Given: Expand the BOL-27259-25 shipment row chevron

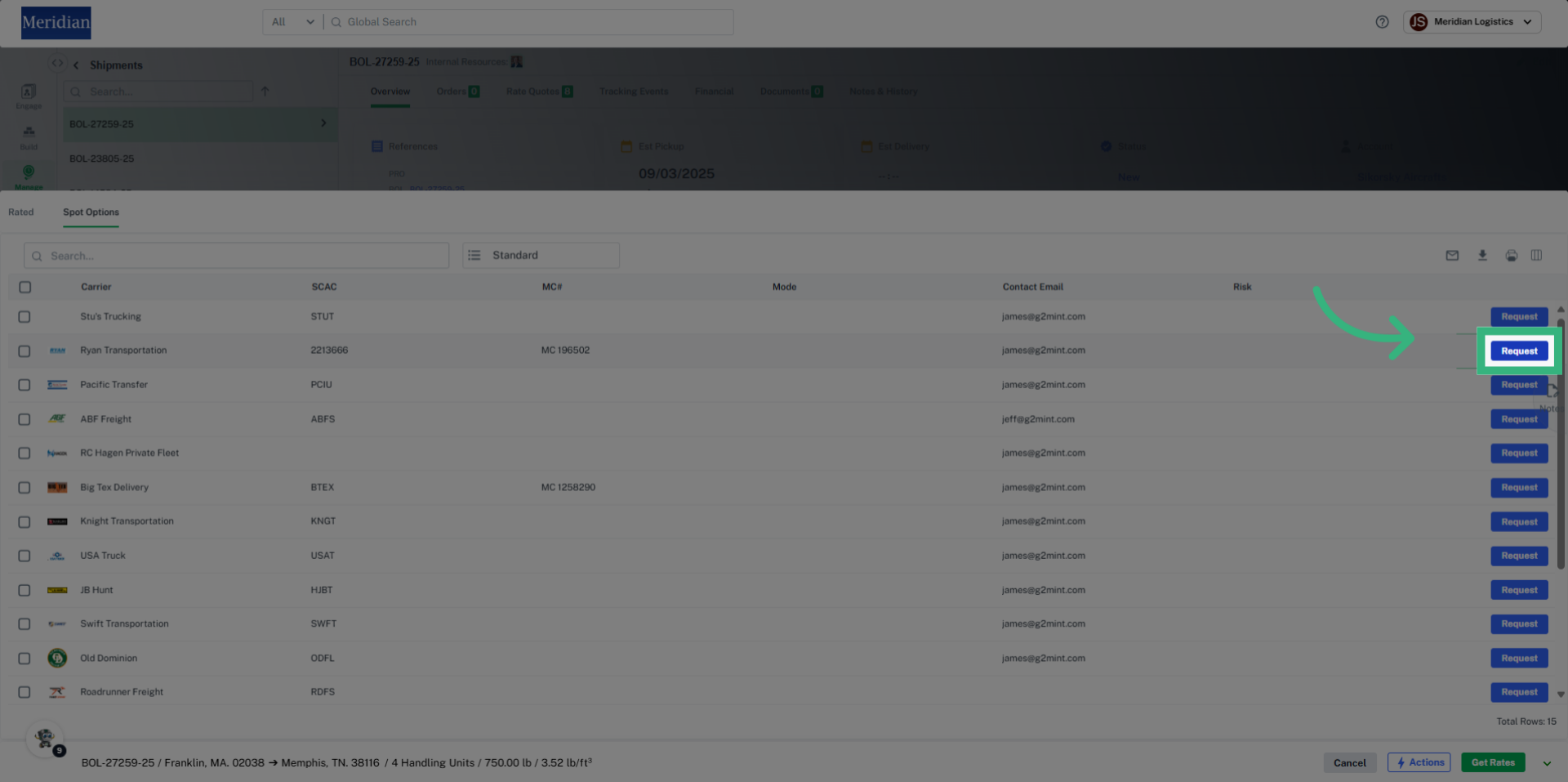Looking at the screenshot, I should (x=323, y=123).
